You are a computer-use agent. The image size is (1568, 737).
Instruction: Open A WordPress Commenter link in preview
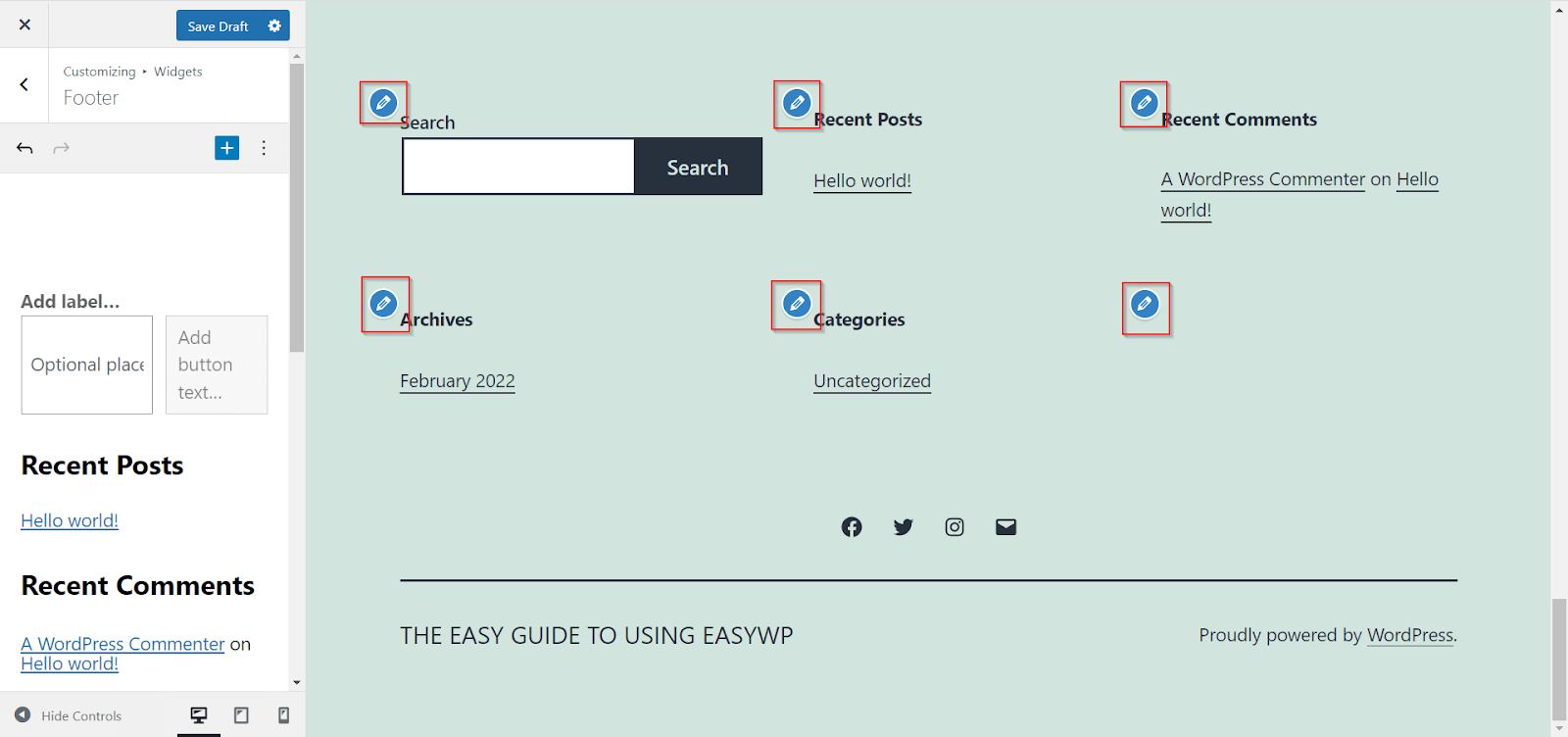1262,179
